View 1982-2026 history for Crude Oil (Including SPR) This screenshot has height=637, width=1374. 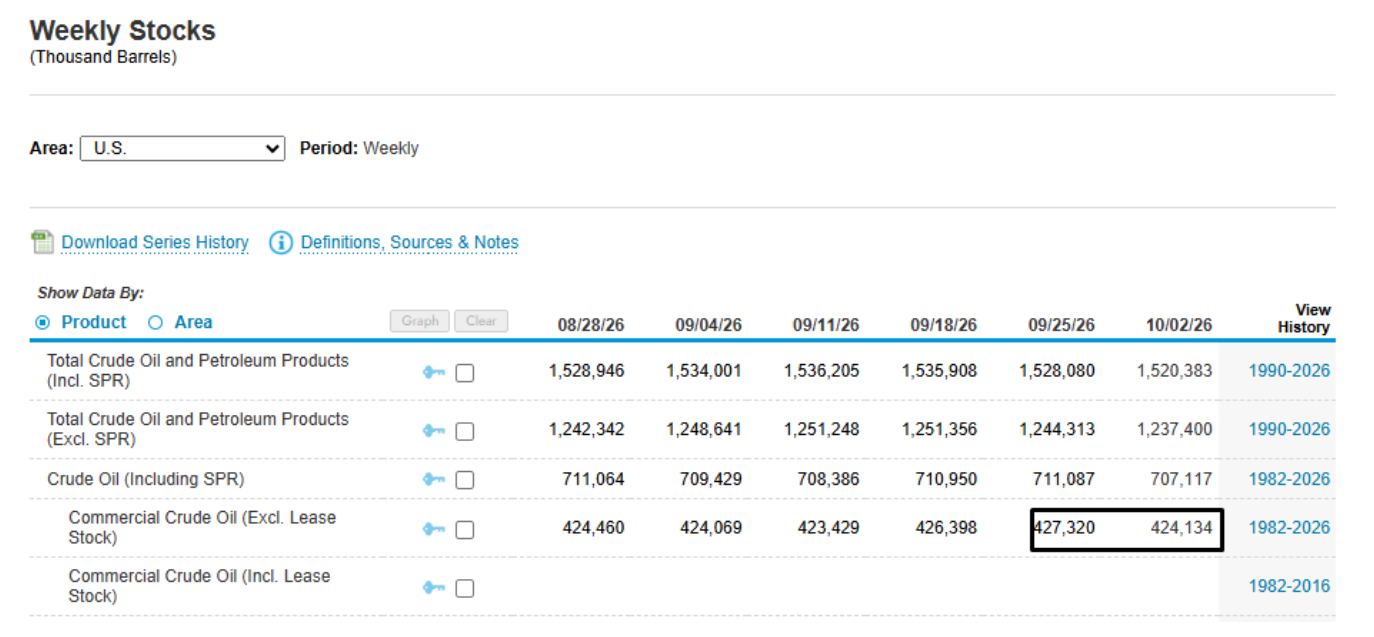(1289, 479)
